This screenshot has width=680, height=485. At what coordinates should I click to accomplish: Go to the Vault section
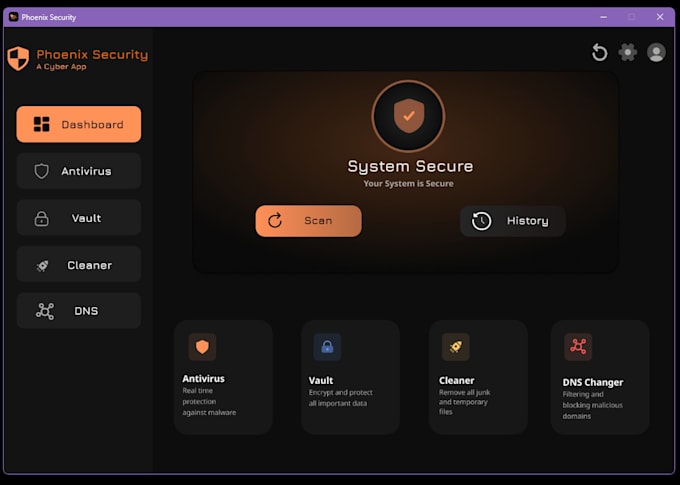click(x=78, y=218)
